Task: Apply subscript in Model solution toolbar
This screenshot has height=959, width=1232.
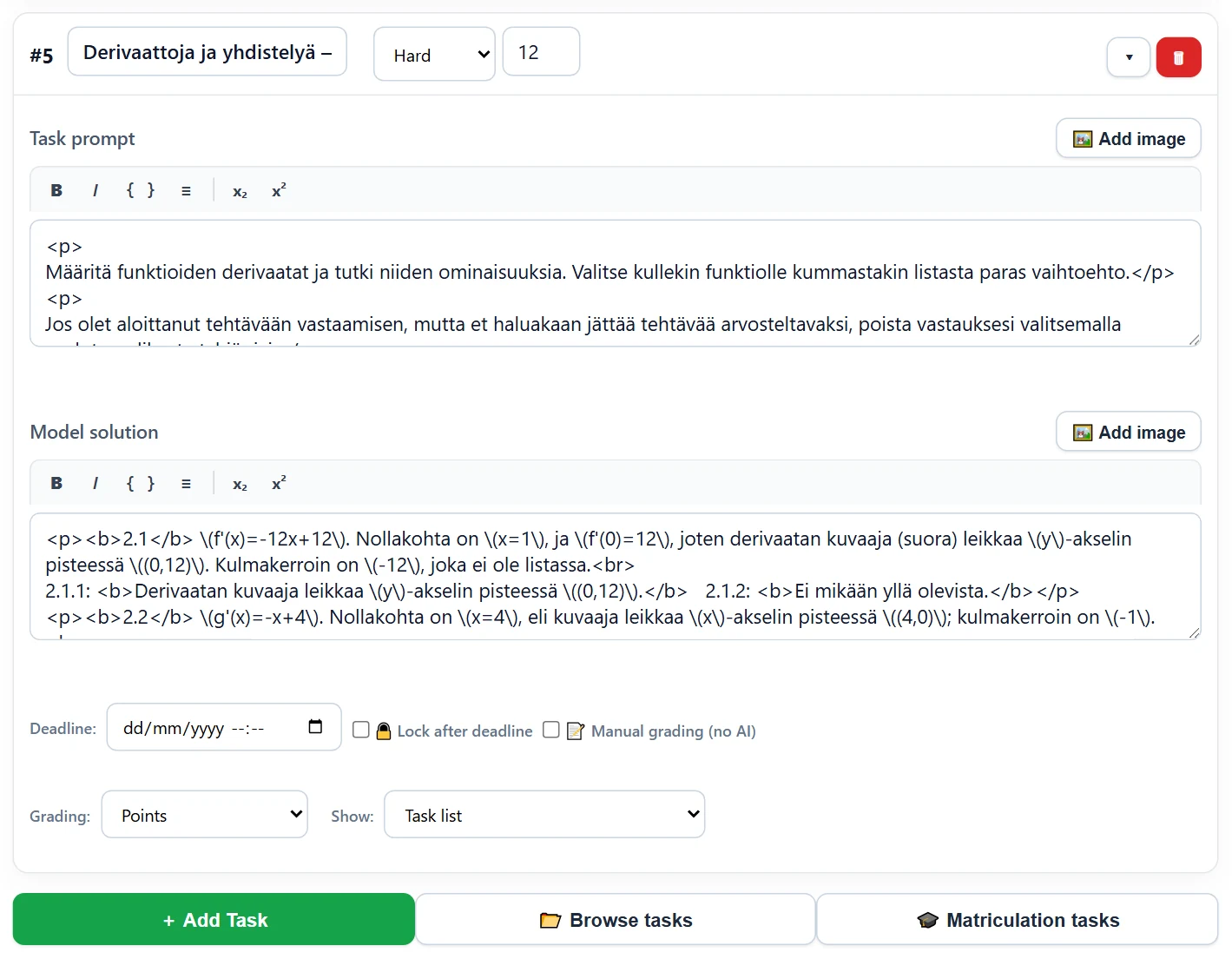Action: (x=240, y=483)
